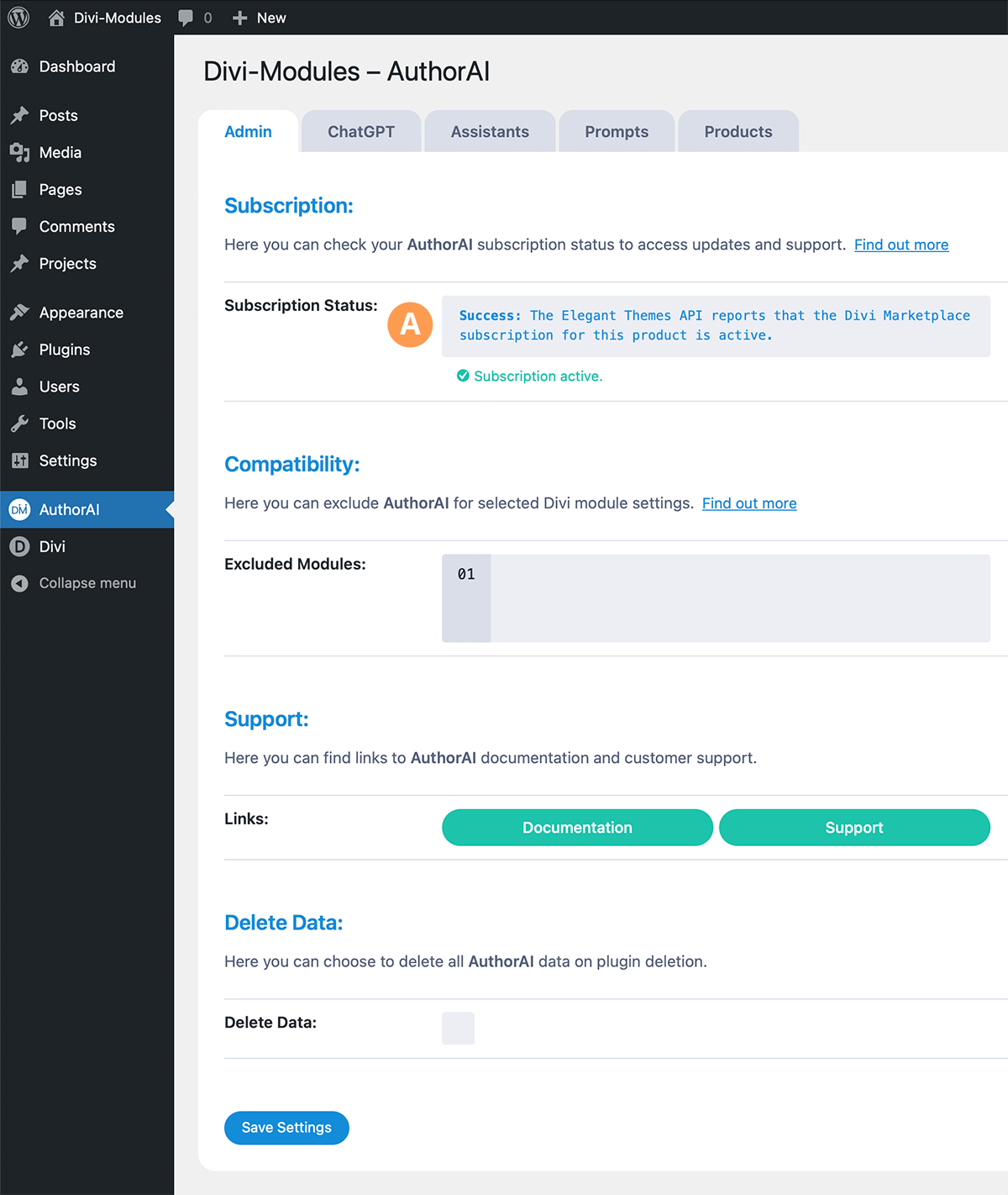Click the Media library icon
The image size is (1008, 1195).
click(20, 152)
